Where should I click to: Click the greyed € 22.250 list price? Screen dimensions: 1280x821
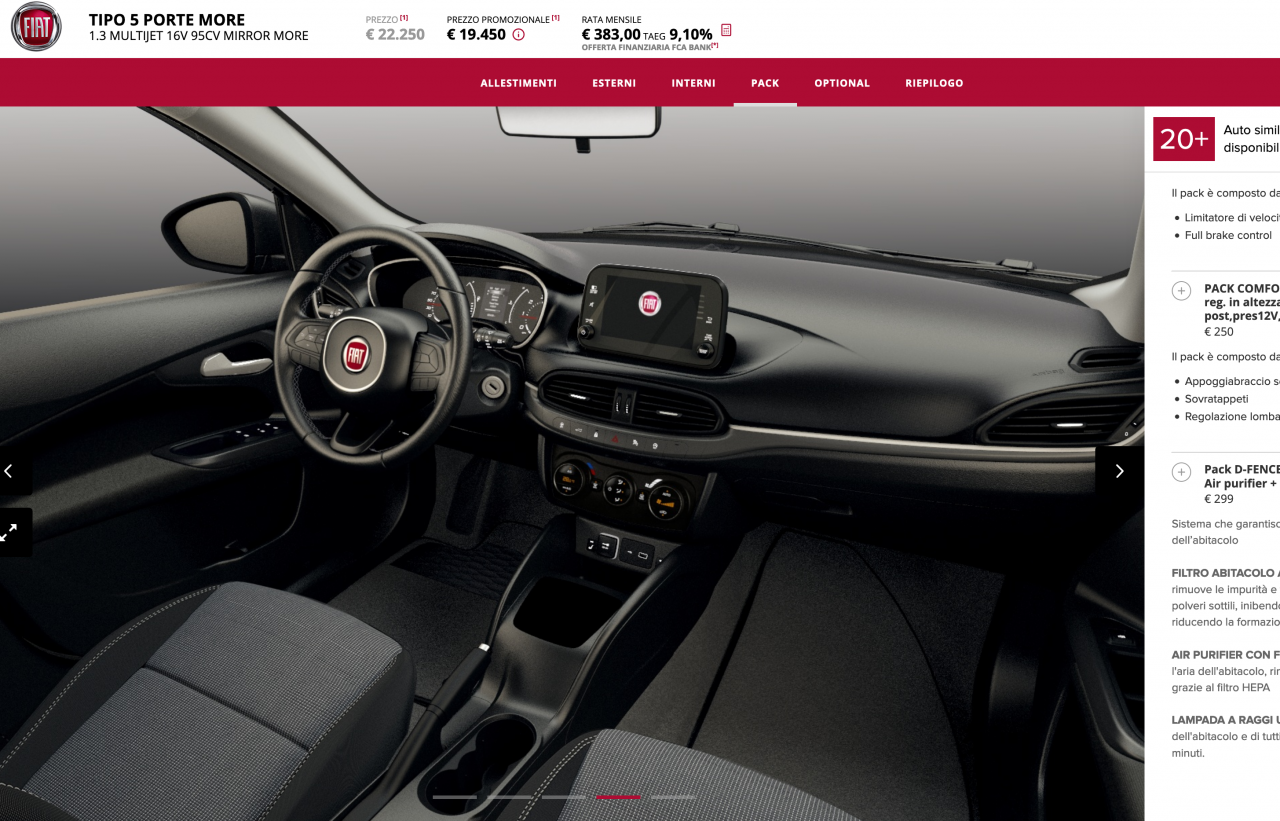(395, 34)
